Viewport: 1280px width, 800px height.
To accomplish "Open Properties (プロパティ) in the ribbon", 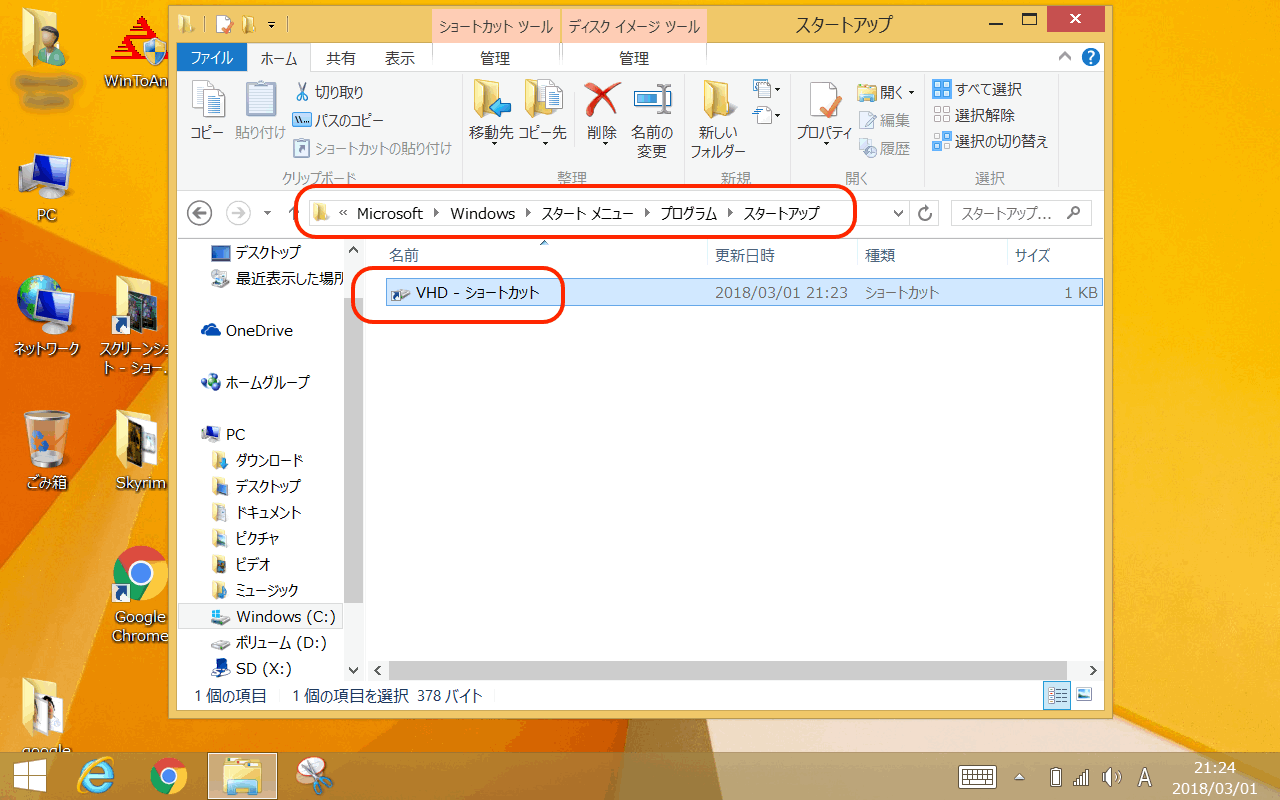I will [824, 104].
